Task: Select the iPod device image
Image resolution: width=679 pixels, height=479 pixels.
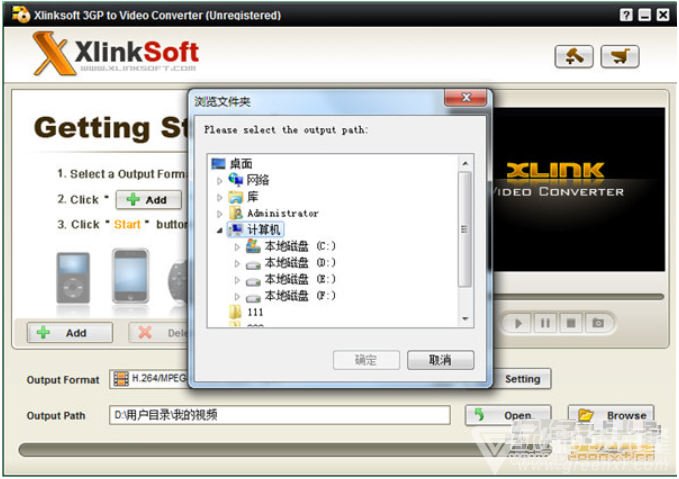Action: point(73,278)
